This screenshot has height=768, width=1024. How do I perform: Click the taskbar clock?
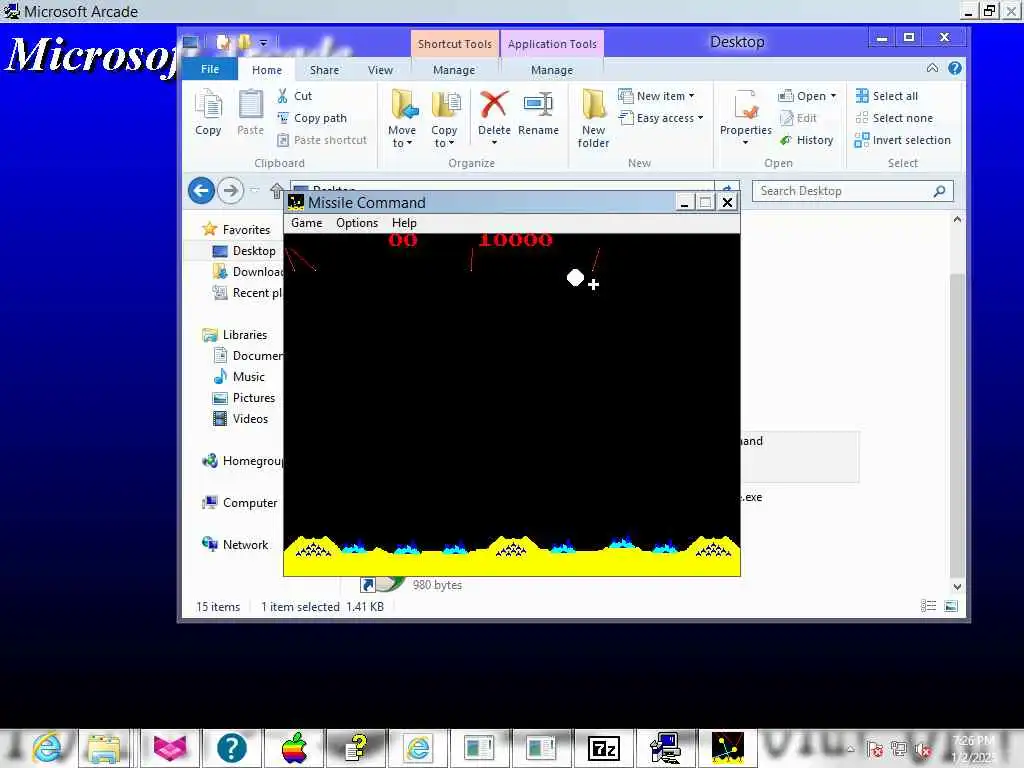[x=973, y=748]
